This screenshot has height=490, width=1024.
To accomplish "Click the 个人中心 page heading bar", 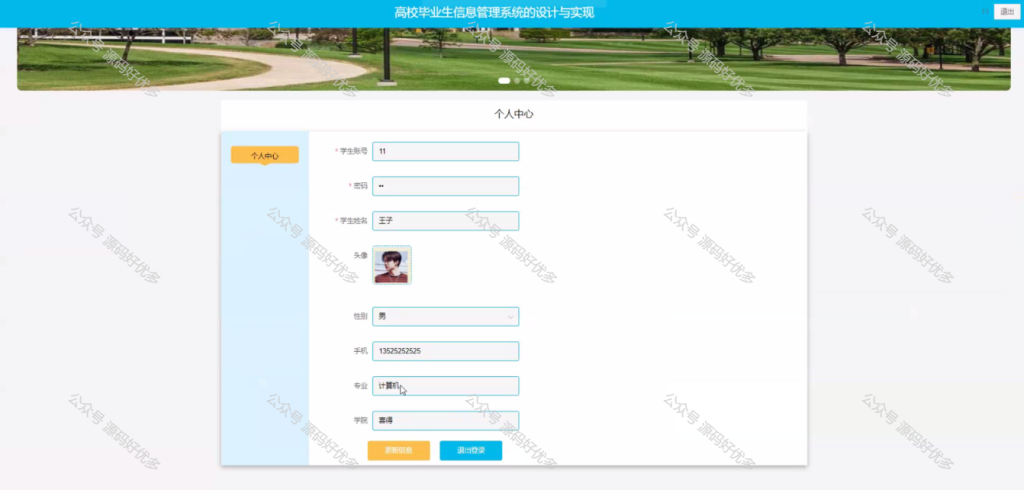I will pos(514,114).
